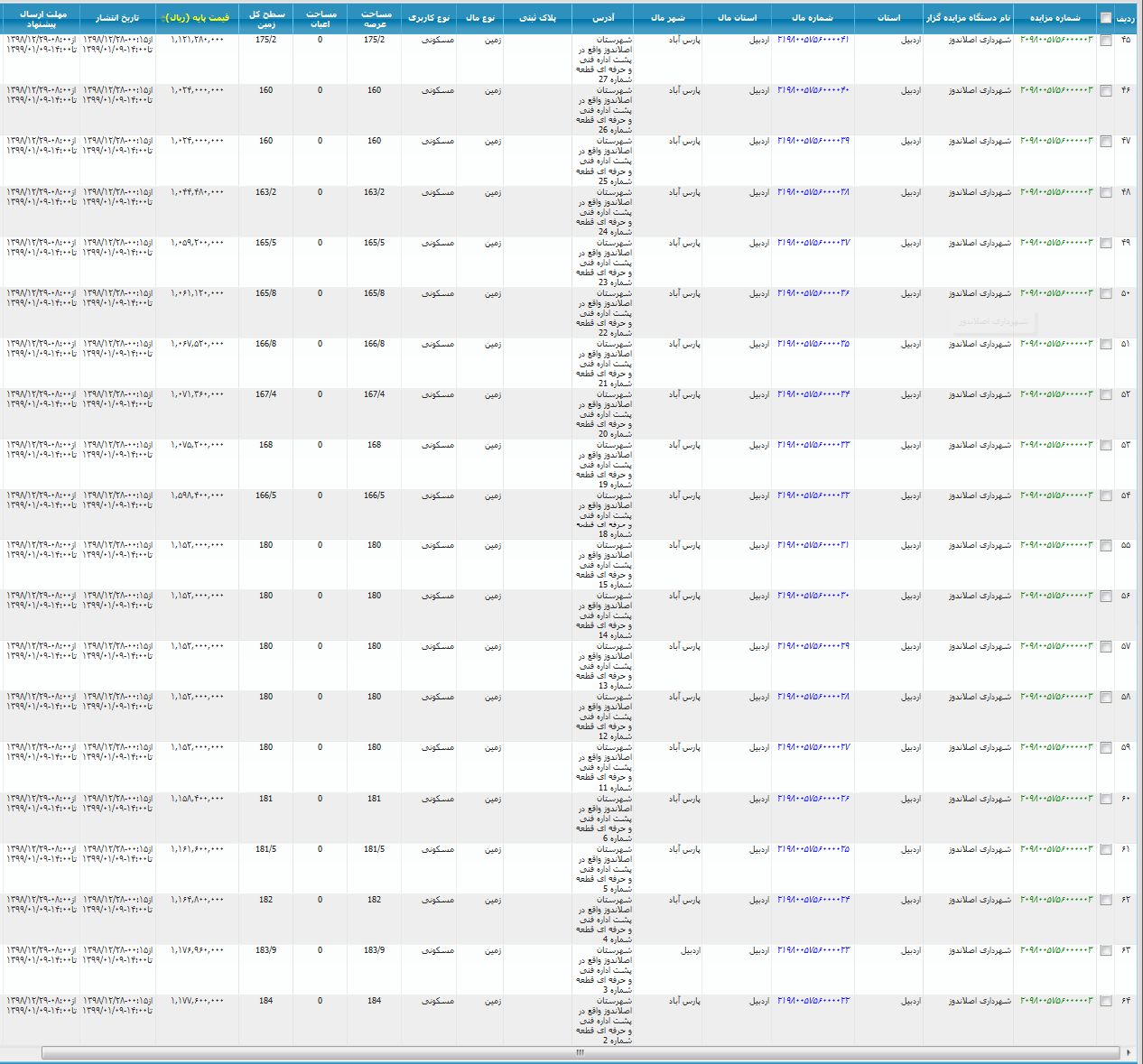Click the 'نوع کاربری' column header
Viewport: 1143px width, 1064px height.
click(x=429, y=18)
